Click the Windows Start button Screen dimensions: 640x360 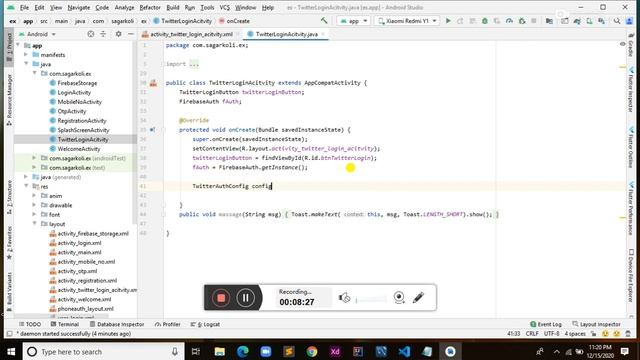[11, 351]
